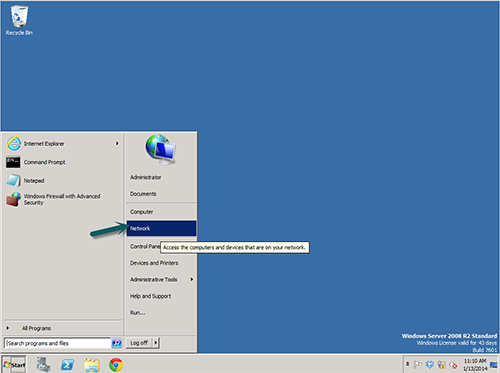Image resolution: width=500 pixels, height=373 pixels.
Task: Select Network in Start menu
Action: [161, 228]
